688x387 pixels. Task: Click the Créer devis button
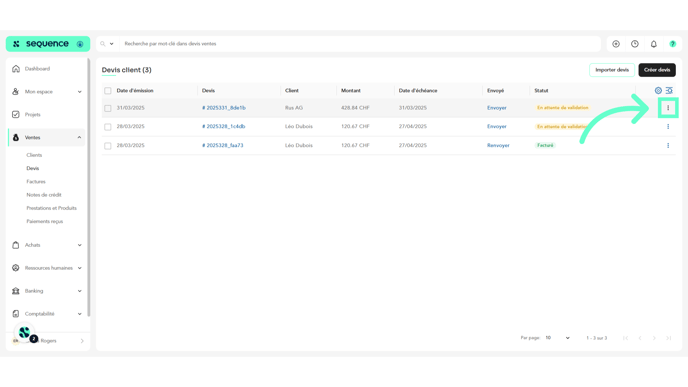(x=657, y=70)
